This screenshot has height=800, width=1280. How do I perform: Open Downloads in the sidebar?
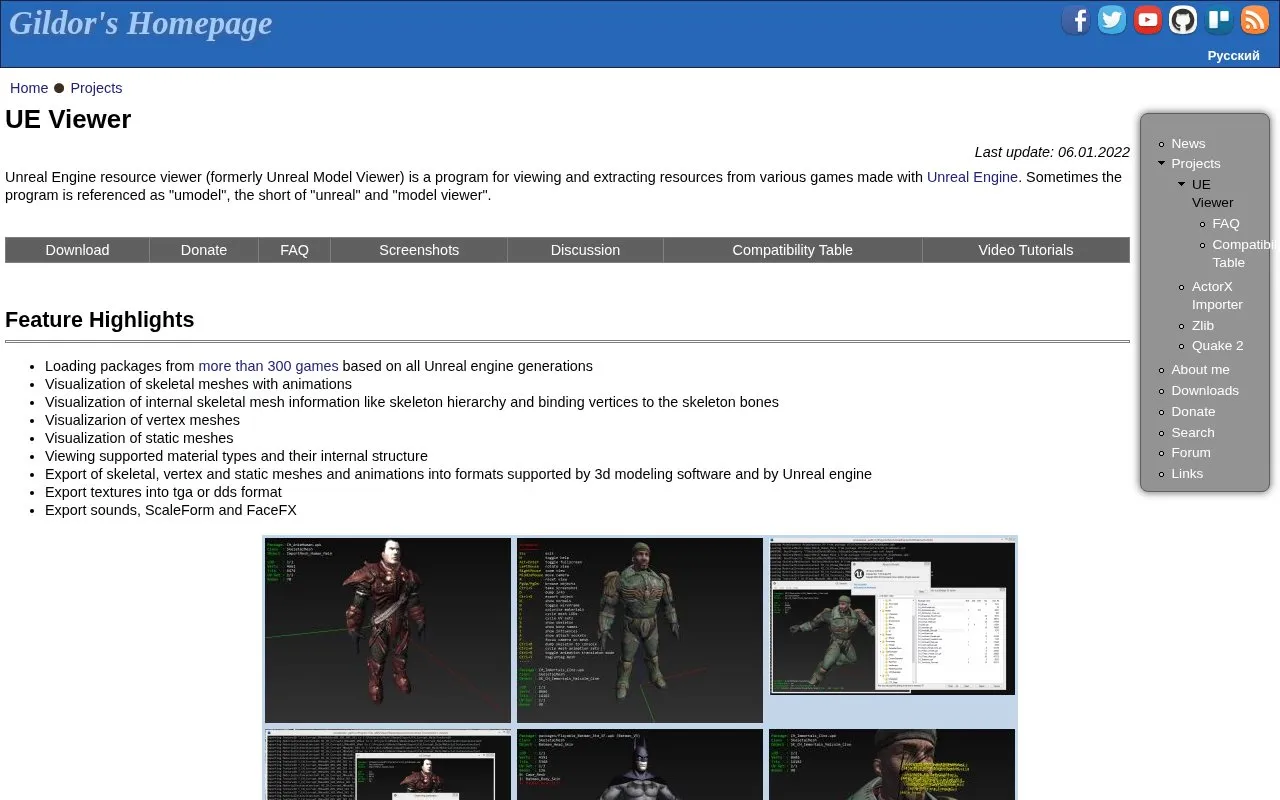click(1205, 390)
